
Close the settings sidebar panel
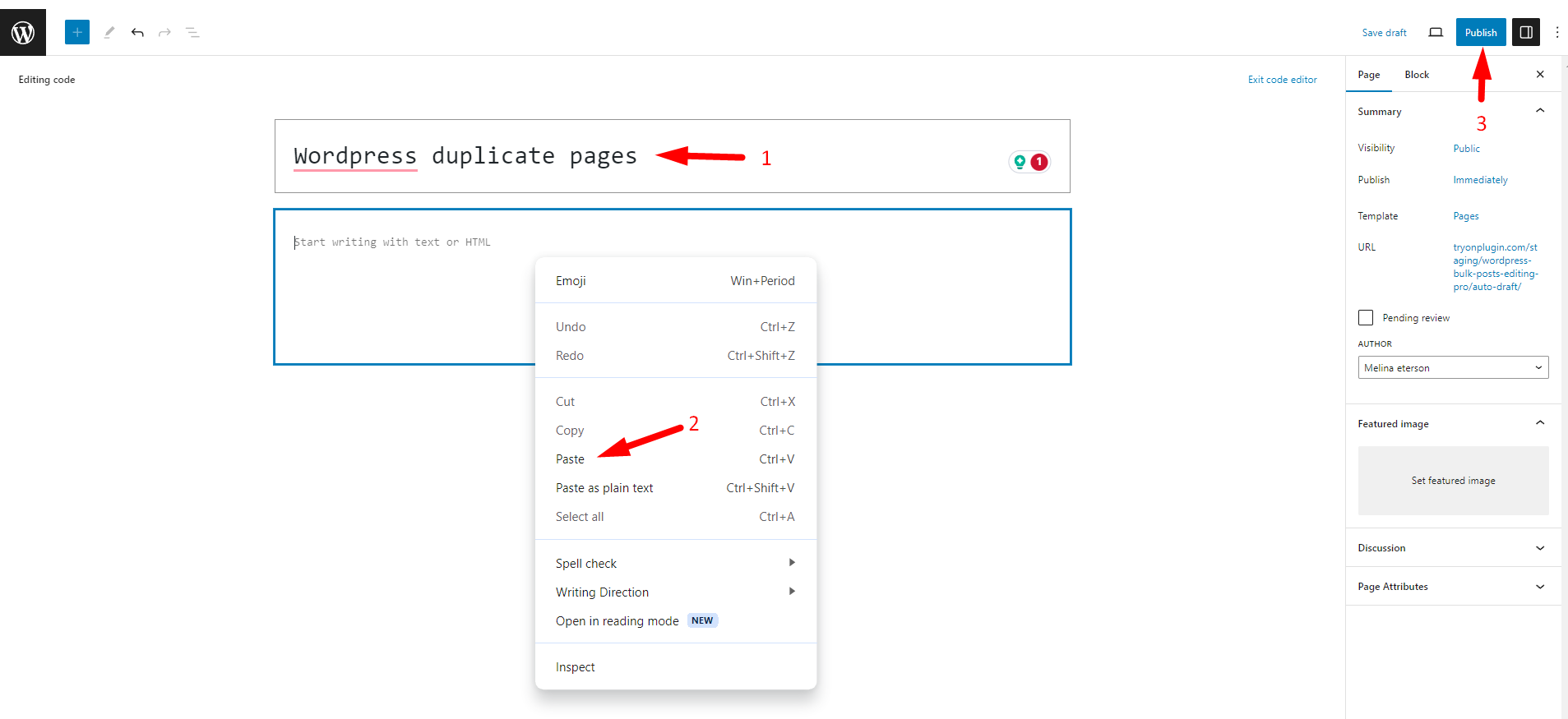point(1540,74)
